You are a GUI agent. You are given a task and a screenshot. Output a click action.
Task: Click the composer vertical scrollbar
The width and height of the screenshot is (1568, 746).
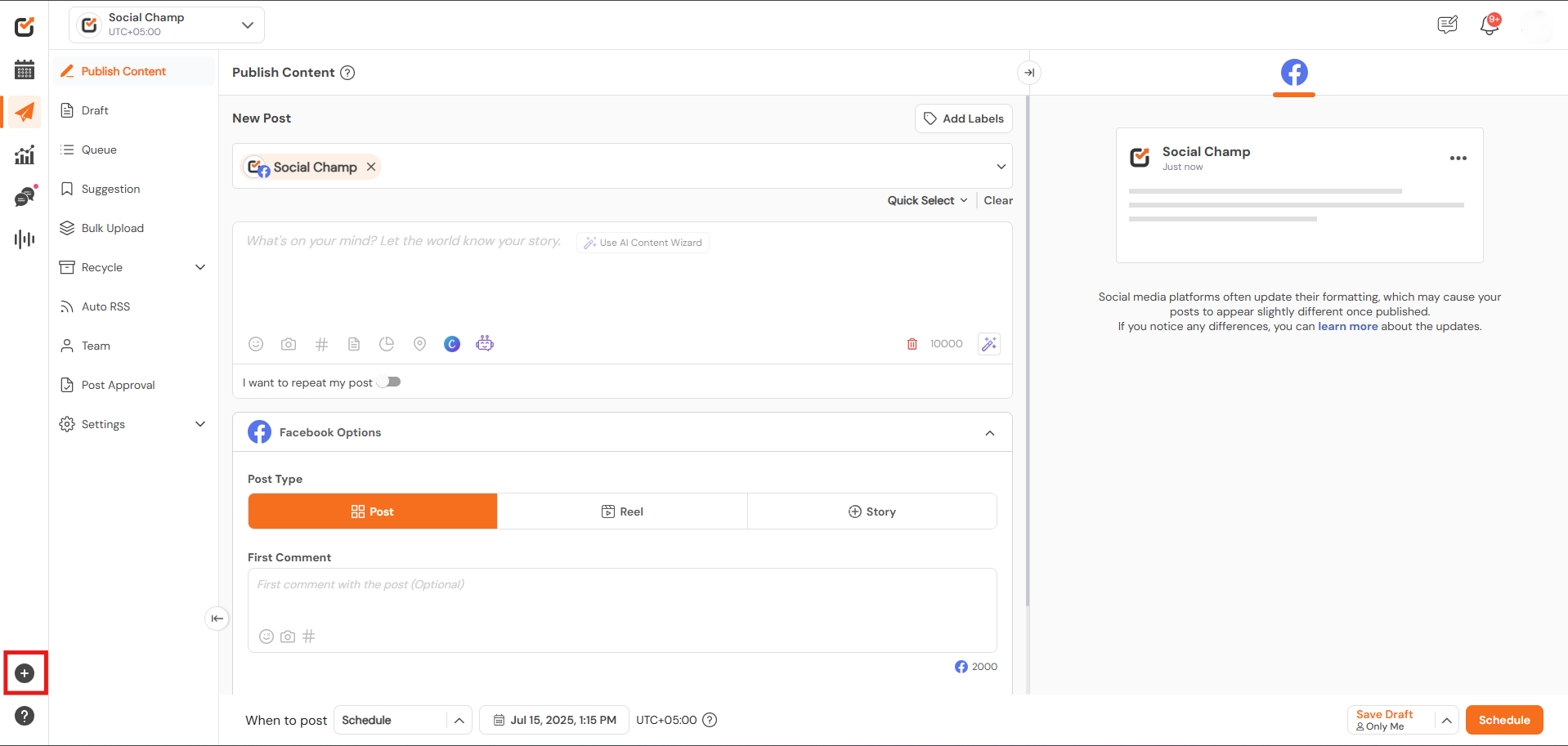click(x=1028, y=351)
